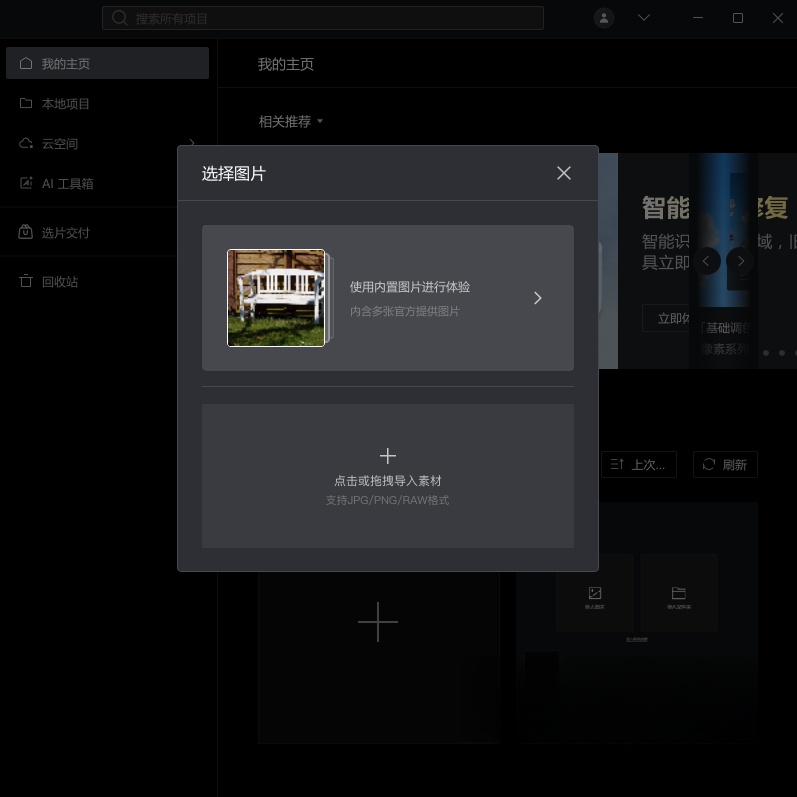Click the 支持JPG/PNG/RAW格式 hint text
Image resolution: width=797 pixels, height=797 pixels.
(x=387, y=500)
